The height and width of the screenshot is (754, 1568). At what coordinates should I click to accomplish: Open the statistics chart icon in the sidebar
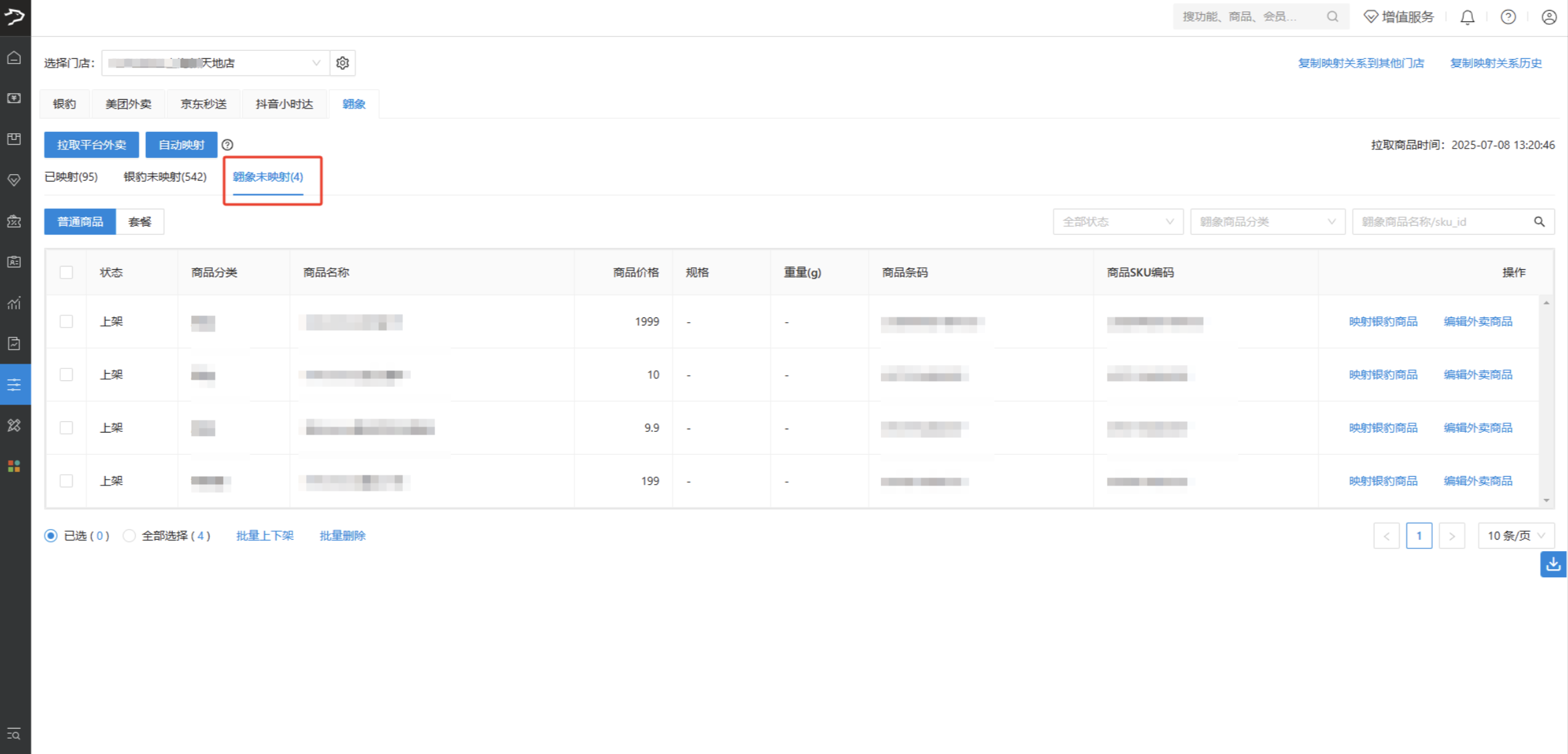[x=14, y=303]
